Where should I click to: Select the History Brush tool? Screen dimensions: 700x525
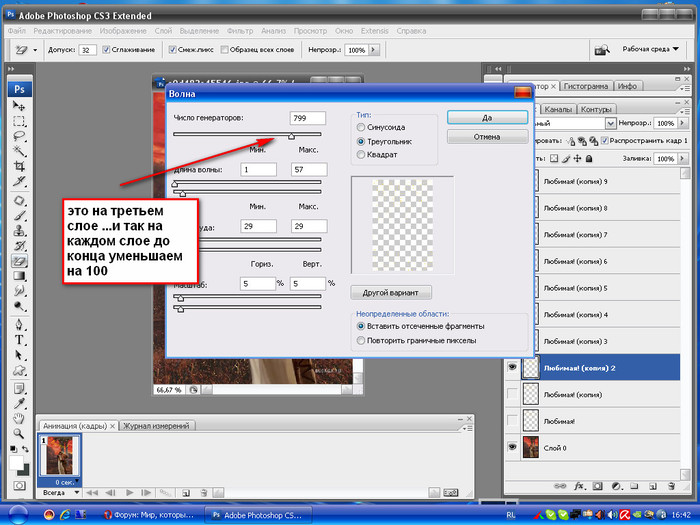19,246
